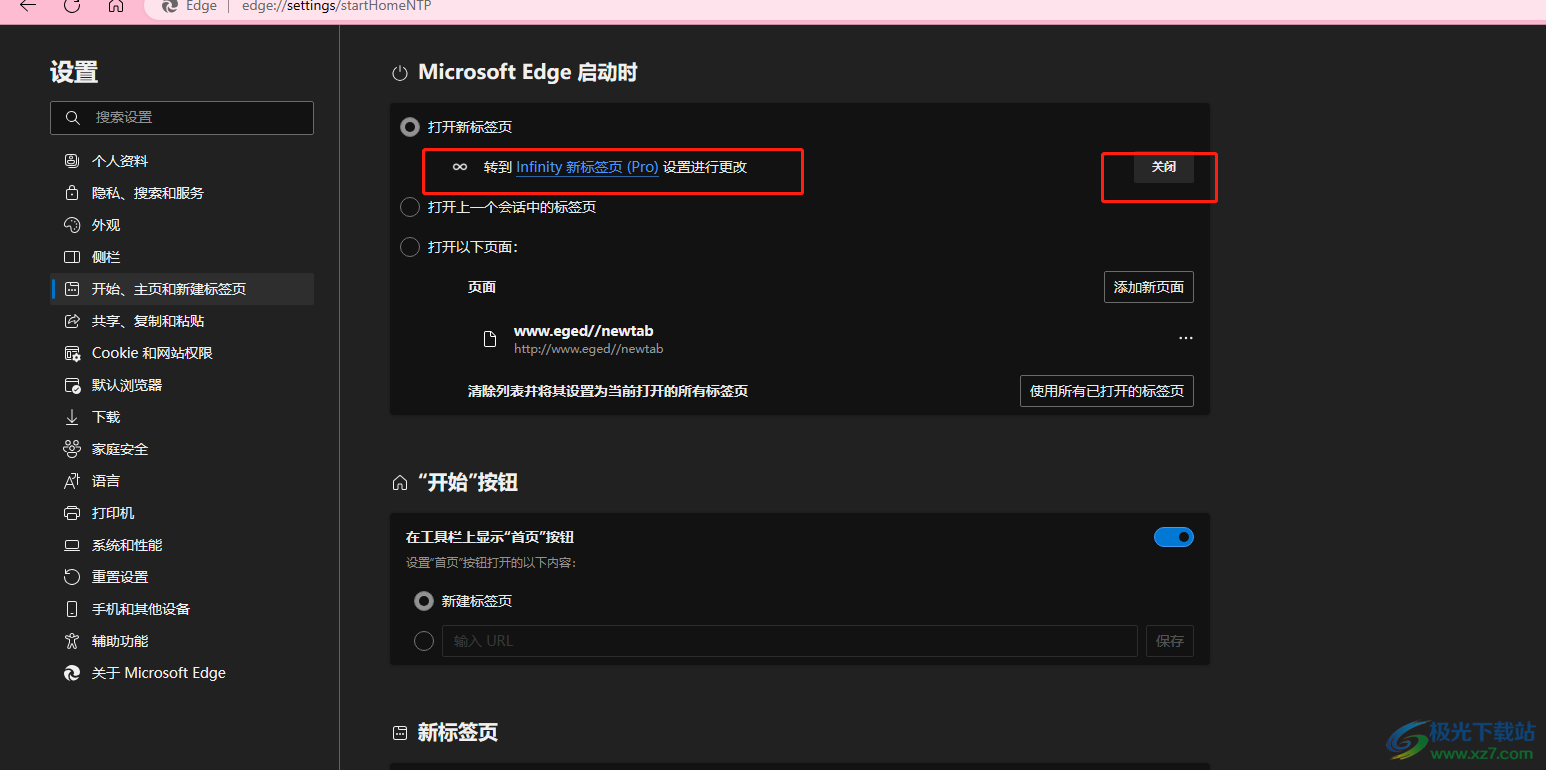Click the 重置设置 reset icon
Screen dimensions: 1546x770
pos(72,577)
